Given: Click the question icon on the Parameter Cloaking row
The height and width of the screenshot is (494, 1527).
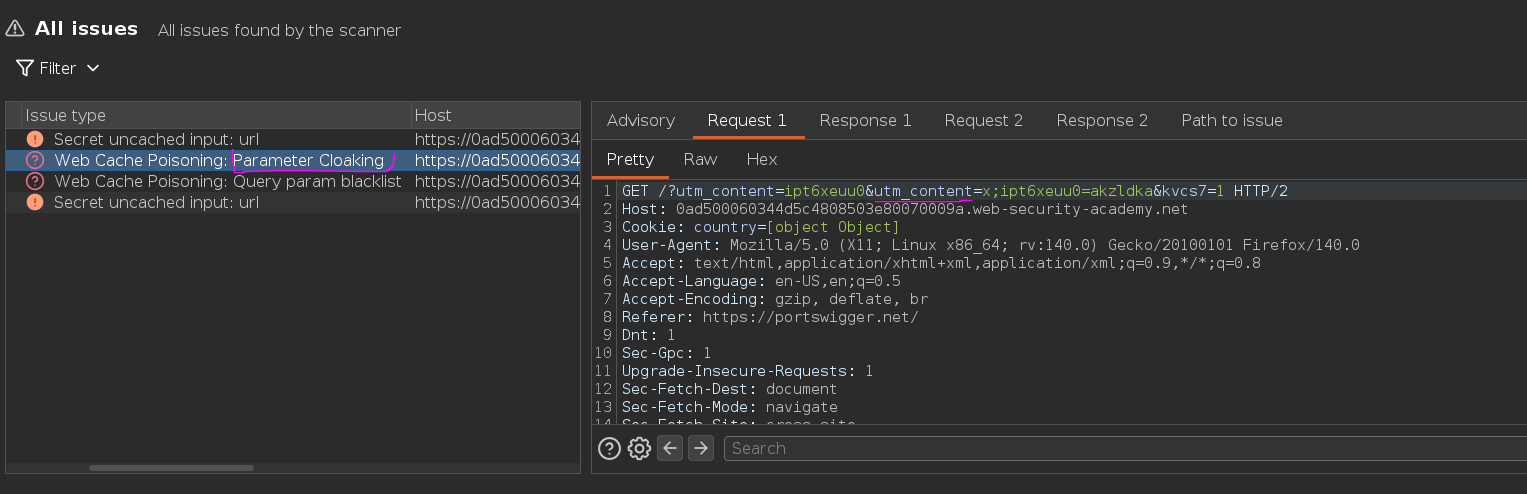Looking at the screenshot, I should point(35,160).
